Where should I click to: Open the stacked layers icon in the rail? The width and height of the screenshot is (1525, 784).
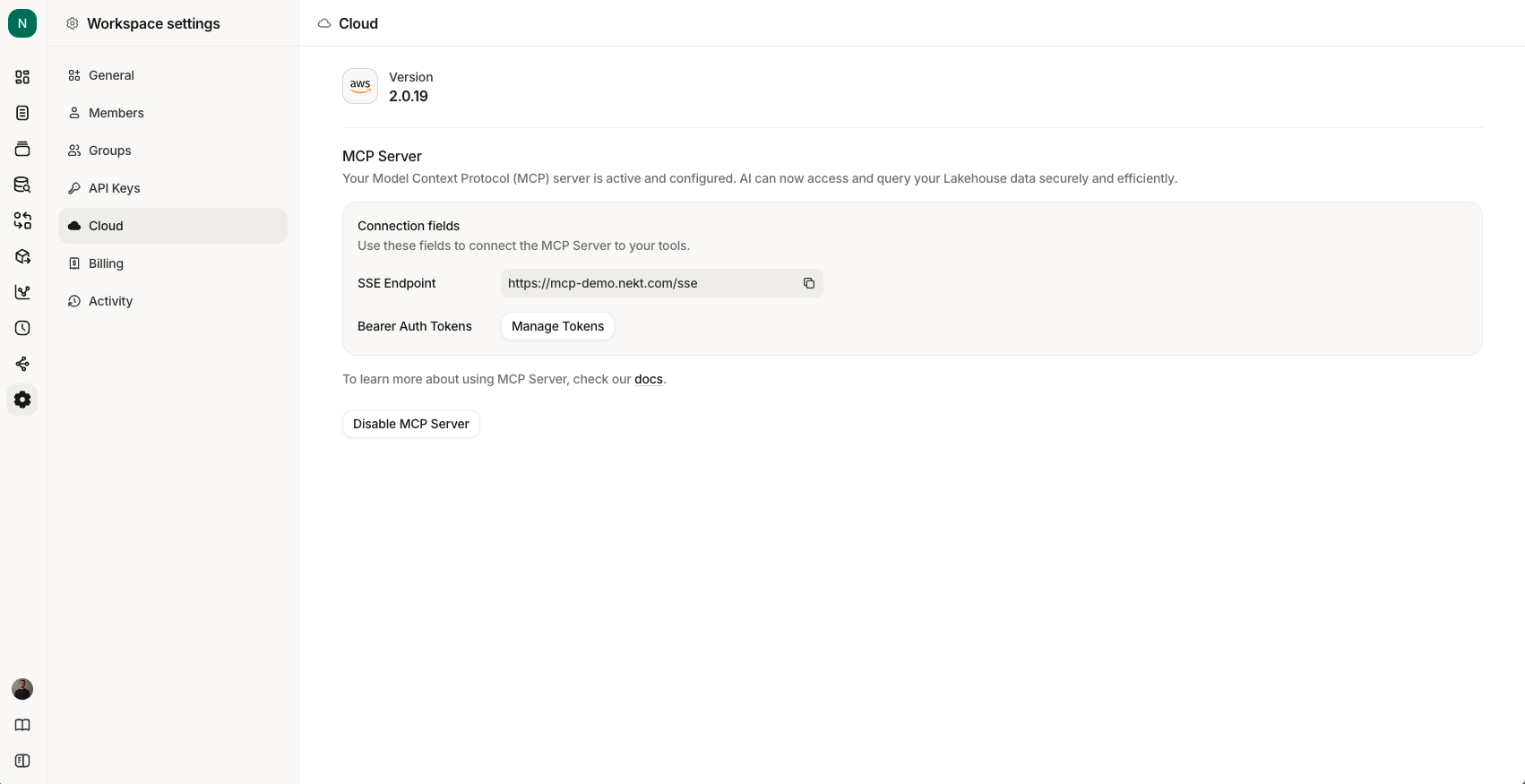click(22, 149)
